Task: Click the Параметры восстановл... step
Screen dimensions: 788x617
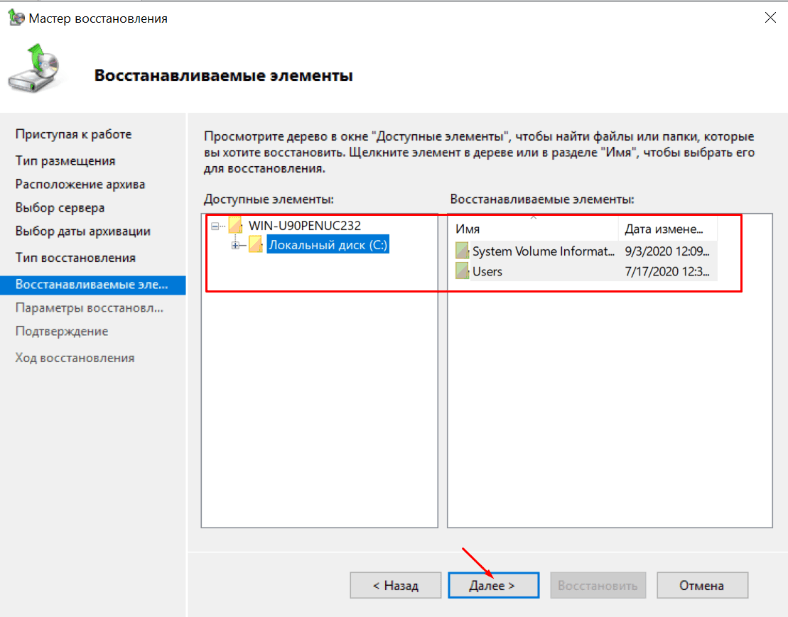Action: [x=89, y=308]
